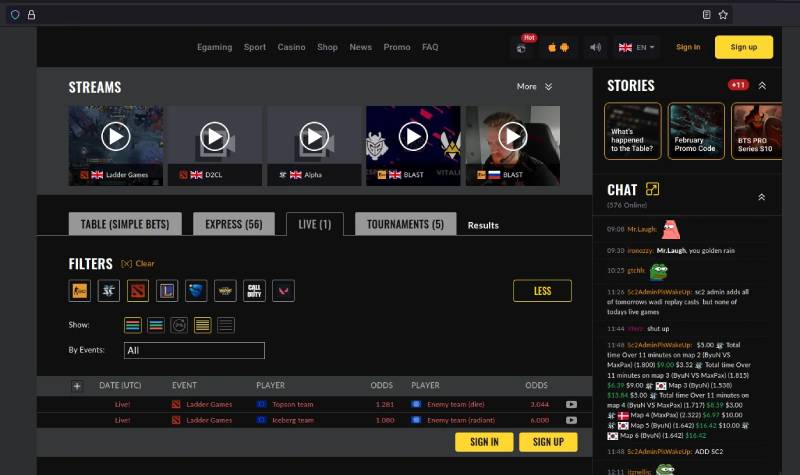
Task: Toggle the last gray-lines Show view option
Action: [226, 325]
